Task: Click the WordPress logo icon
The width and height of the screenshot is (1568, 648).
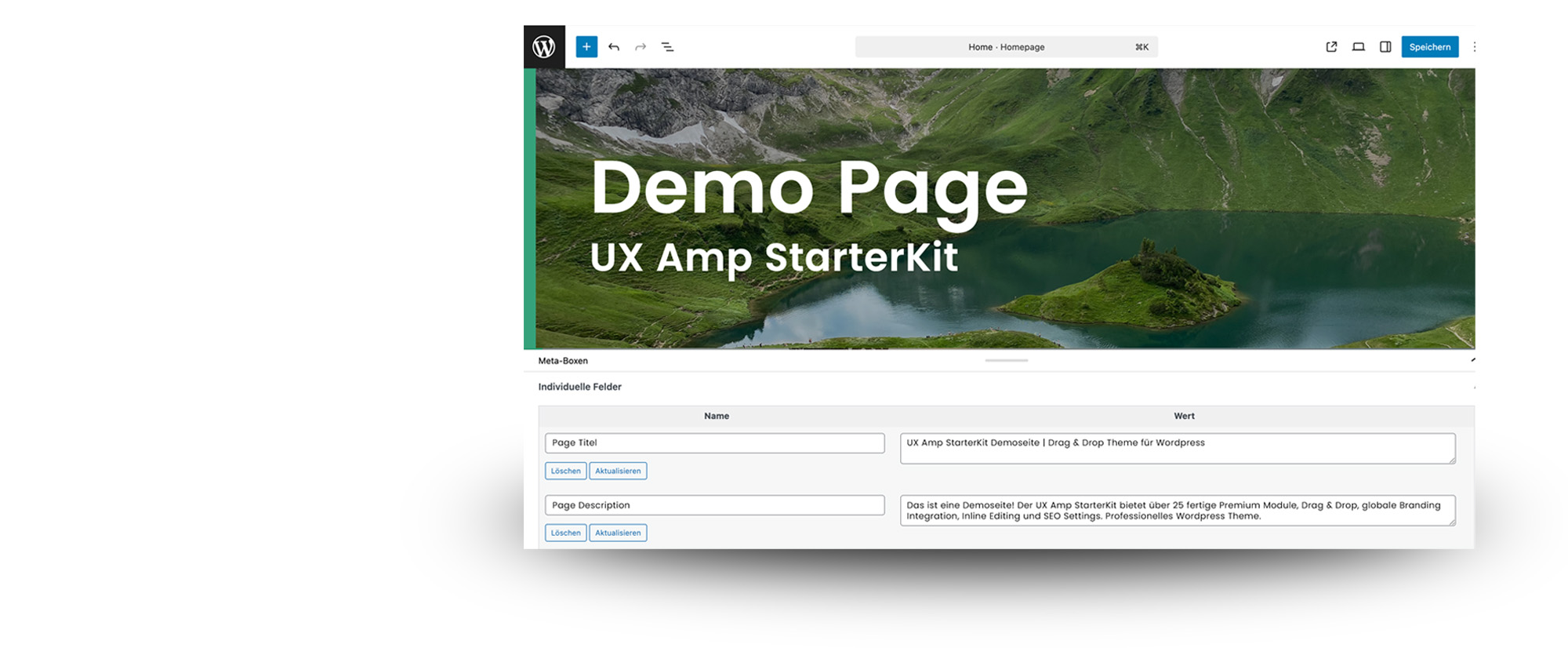Action: pos(544,47)
